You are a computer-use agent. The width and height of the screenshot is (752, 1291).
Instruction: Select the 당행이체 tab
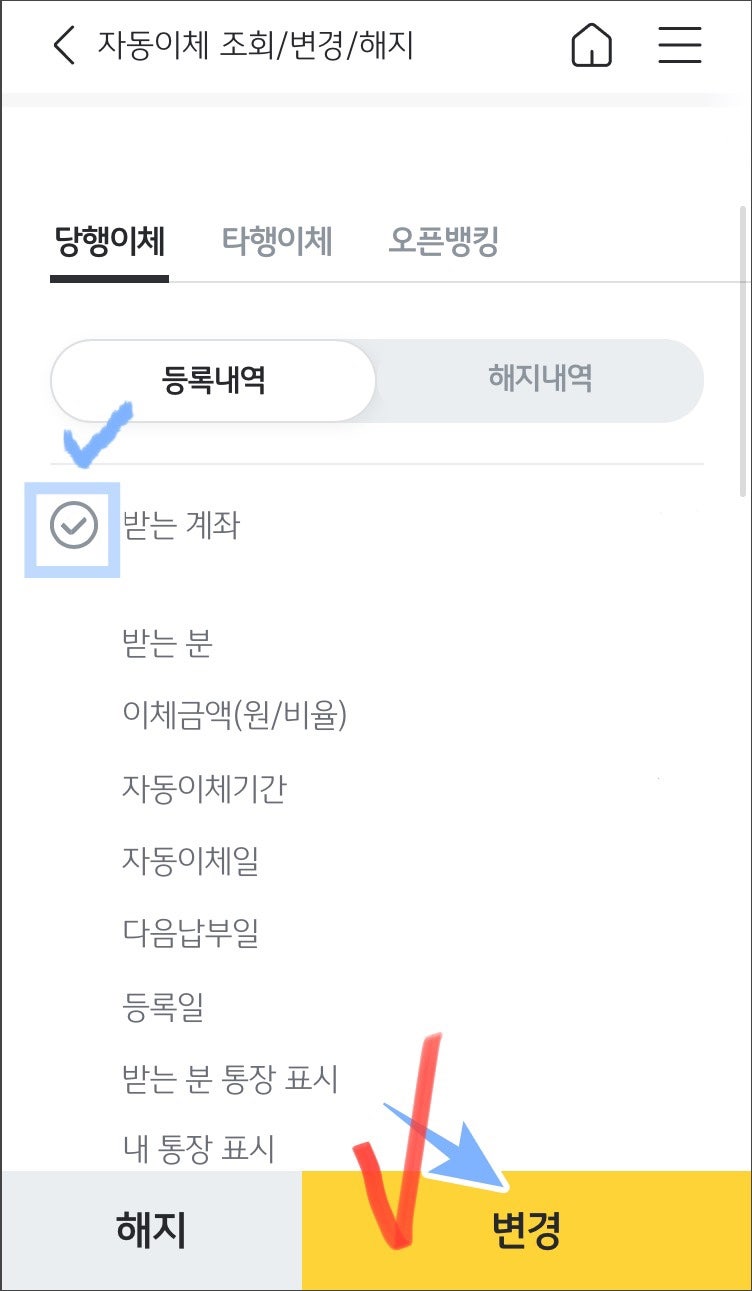click(x=108, y=240)
